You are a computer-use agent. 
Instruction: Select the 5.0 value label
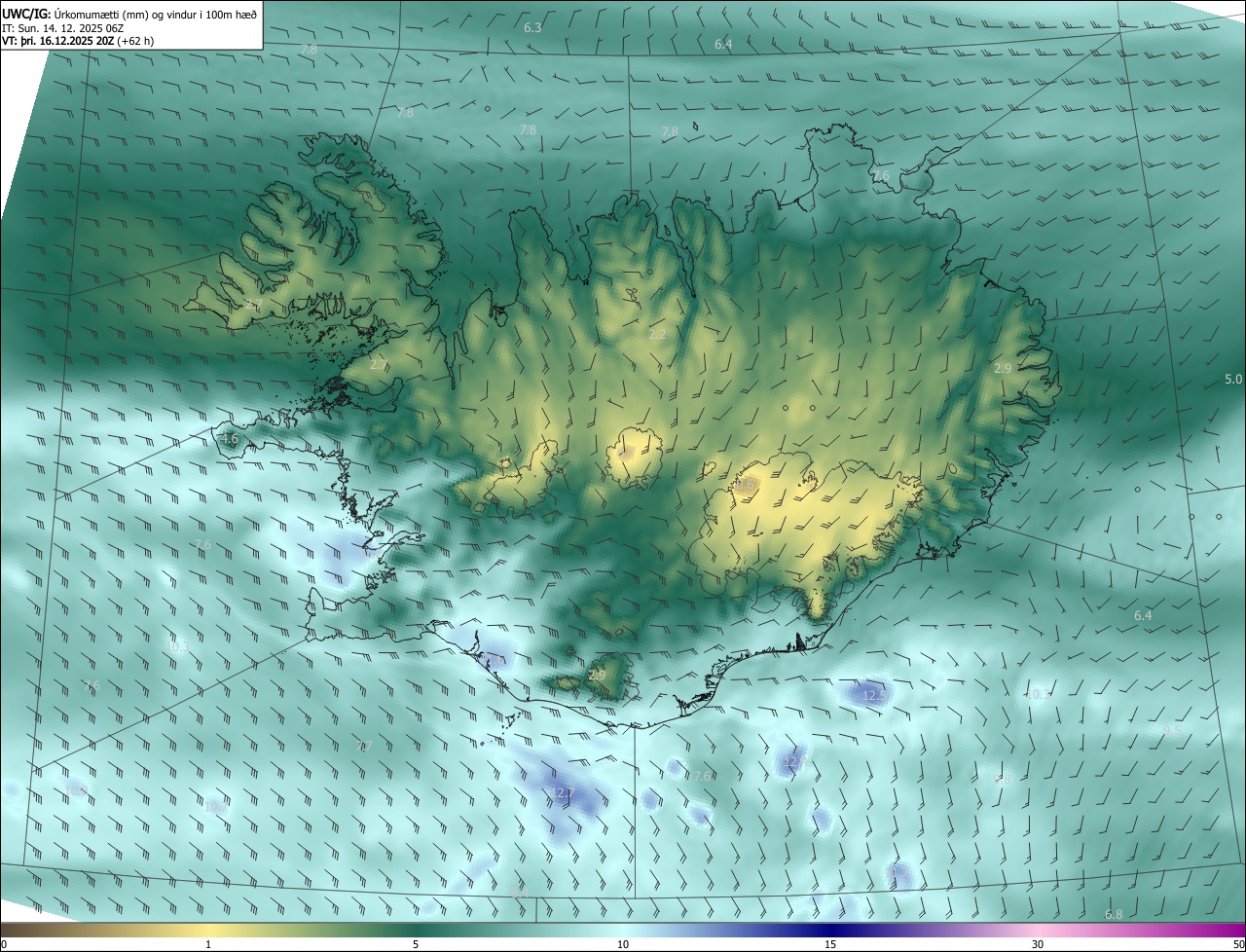click(1233, 379)
